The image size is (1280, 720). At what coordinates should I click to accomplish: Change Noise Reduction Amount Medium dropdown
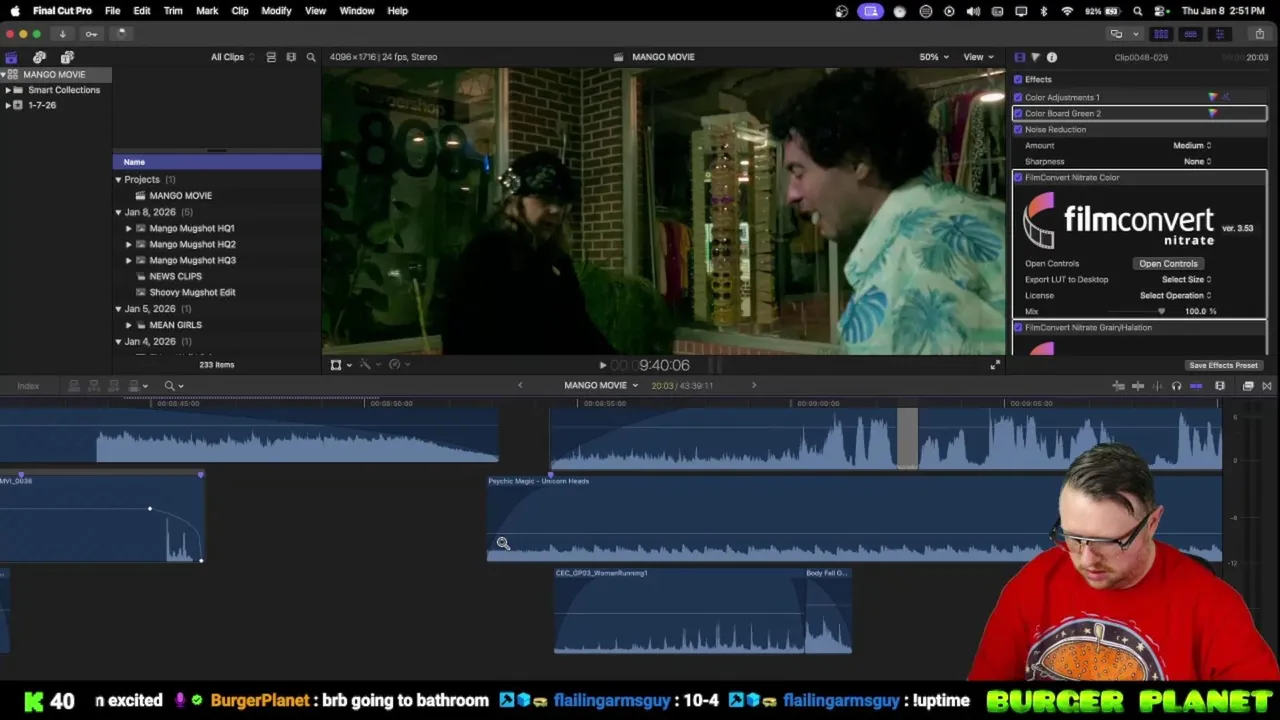pyautogui.click(x=1192, y=145)
